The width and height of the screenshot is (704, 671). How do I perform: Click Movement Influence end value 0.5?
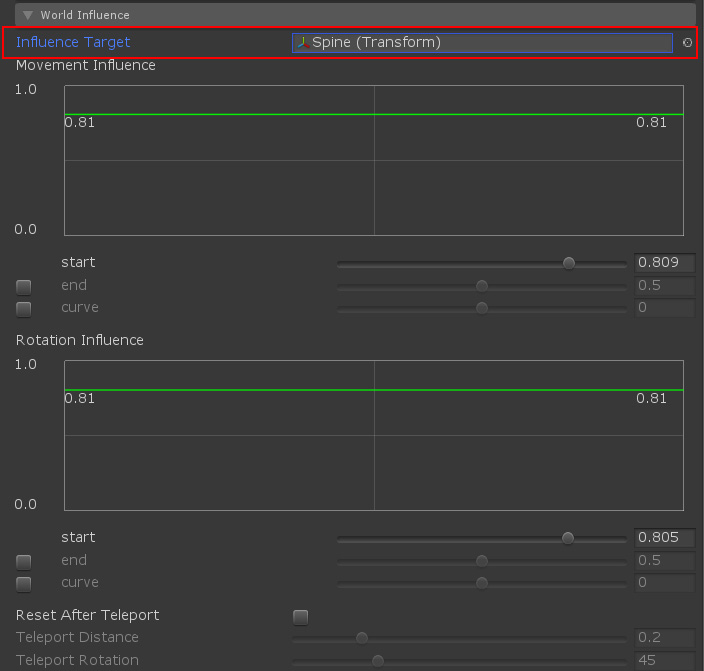(x=664, y=285)
